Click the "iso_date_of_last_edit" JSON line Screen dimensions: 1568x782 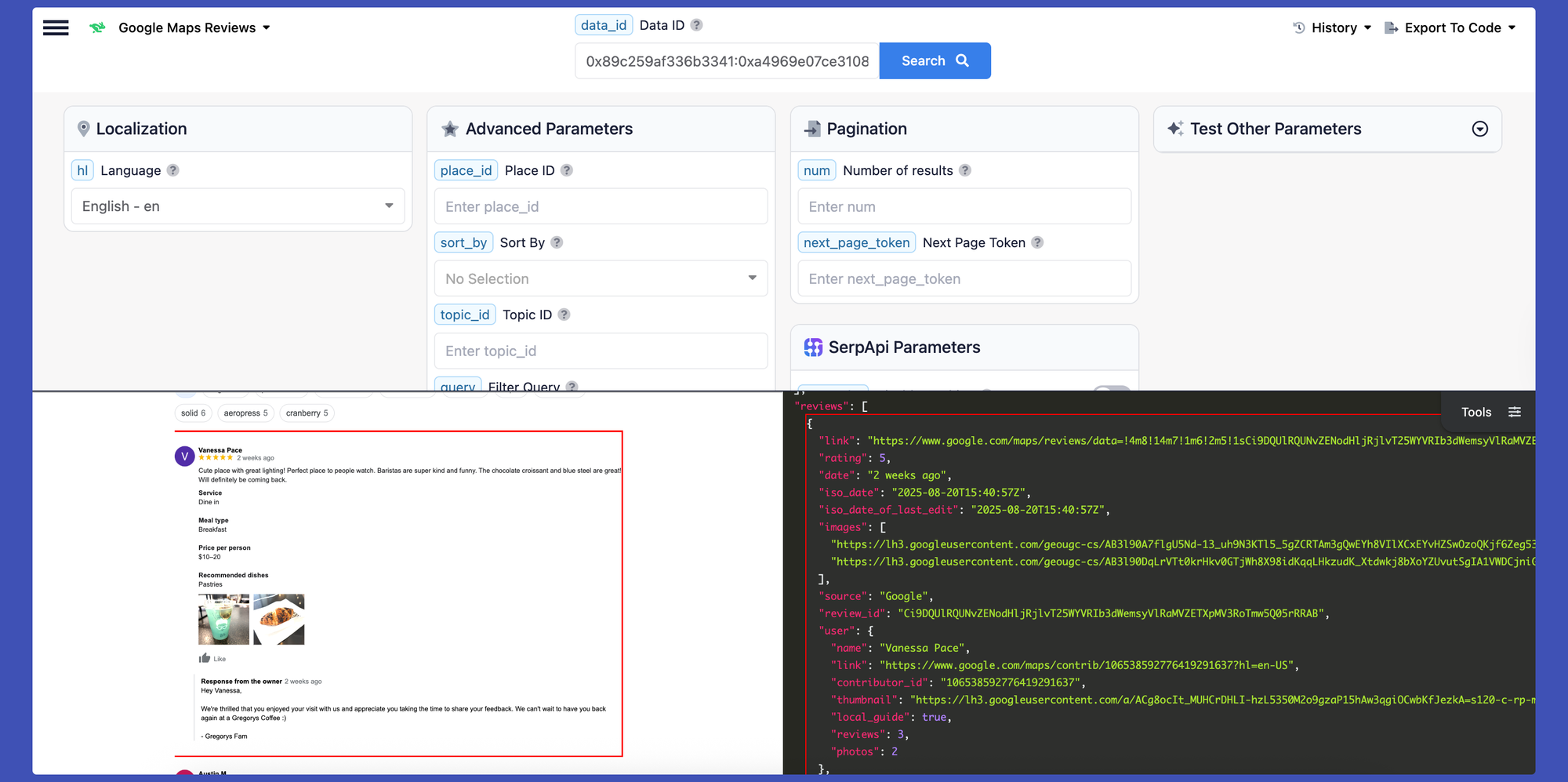[964, 510]
